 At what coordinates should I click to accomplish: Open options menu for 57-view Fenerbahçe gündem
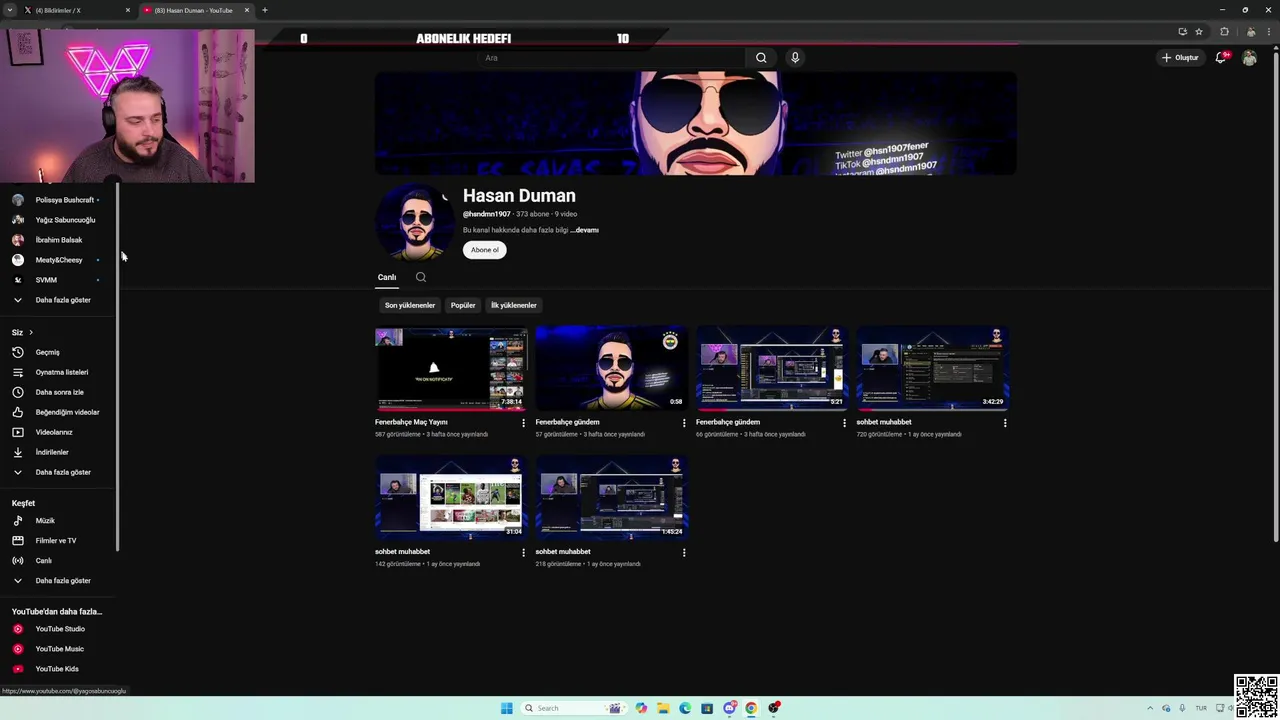pyautogui.click(x=684, y=423)
